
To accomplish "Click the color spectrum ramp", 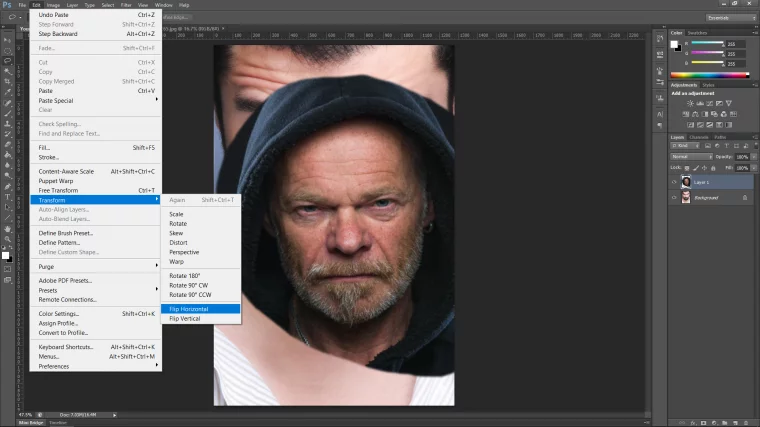I will 710,75.
